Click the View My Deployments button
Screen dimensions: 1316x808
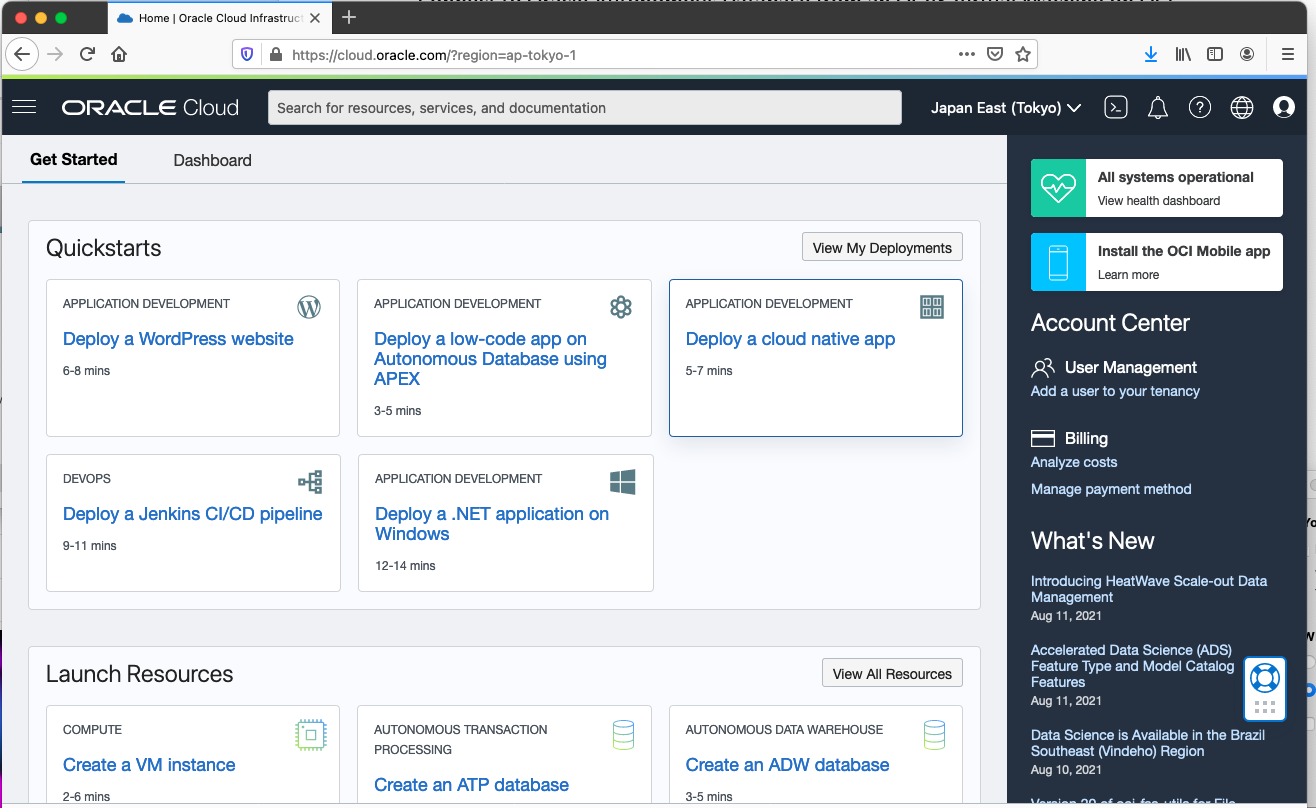pyautogui.click(x=881, y=246)
